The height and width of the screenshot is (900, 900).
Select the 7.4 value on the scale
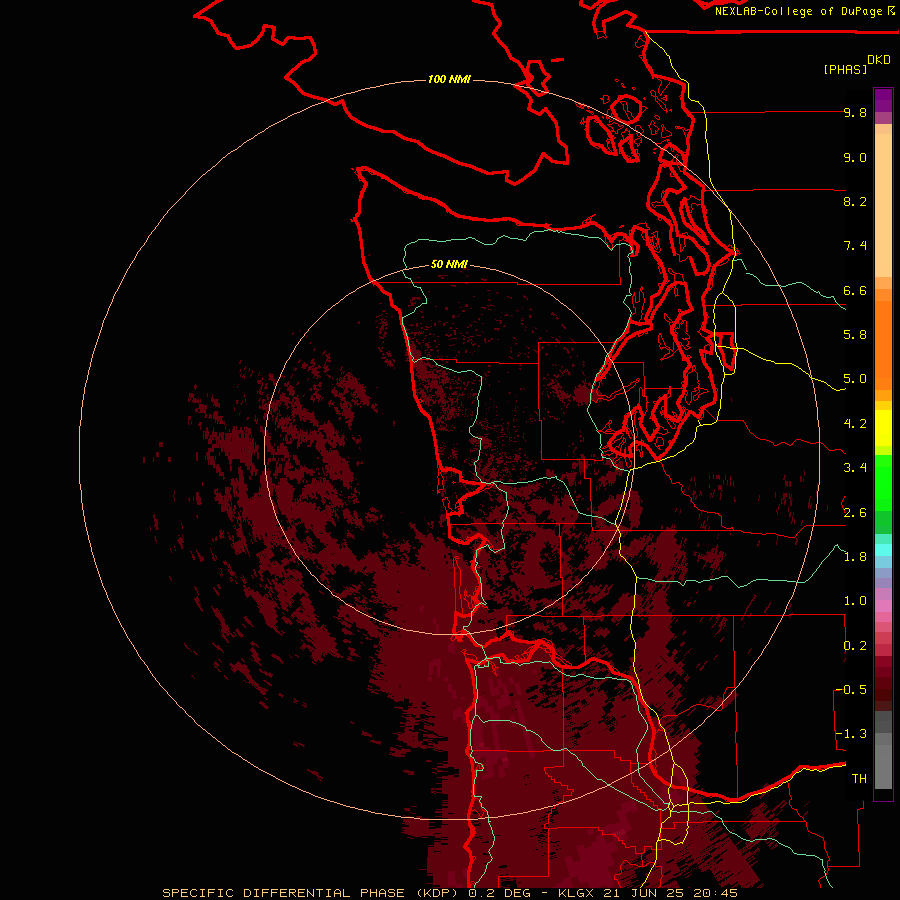(855, 246)
